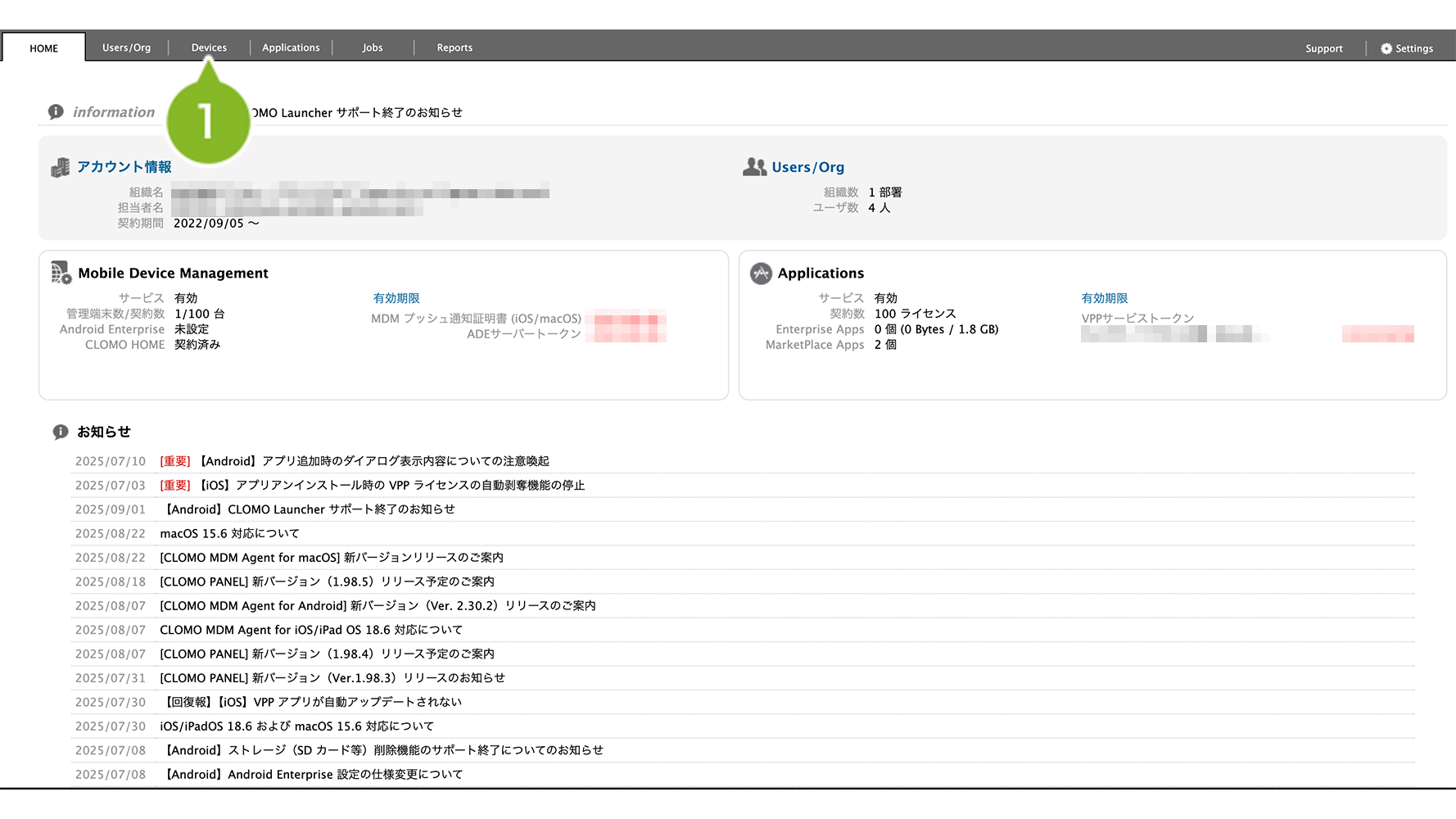Click 有効期限 link under Mobile Device Management
This screenshot has width=1456, height=819.
pyautogui.click(x=396, y=298)
